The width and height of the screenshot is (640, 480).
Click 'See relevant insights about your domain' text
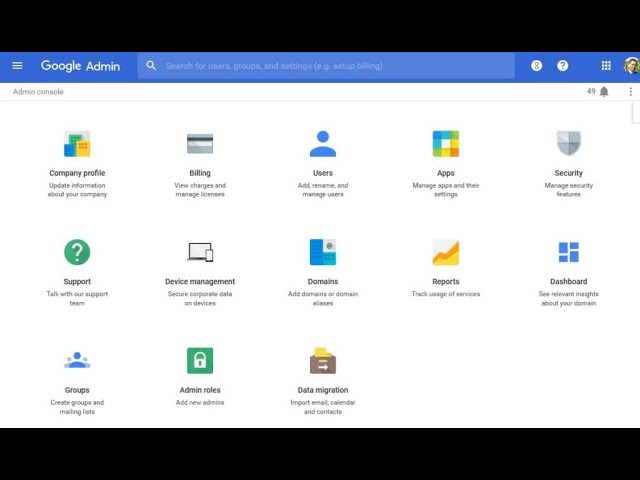(569, 298)
